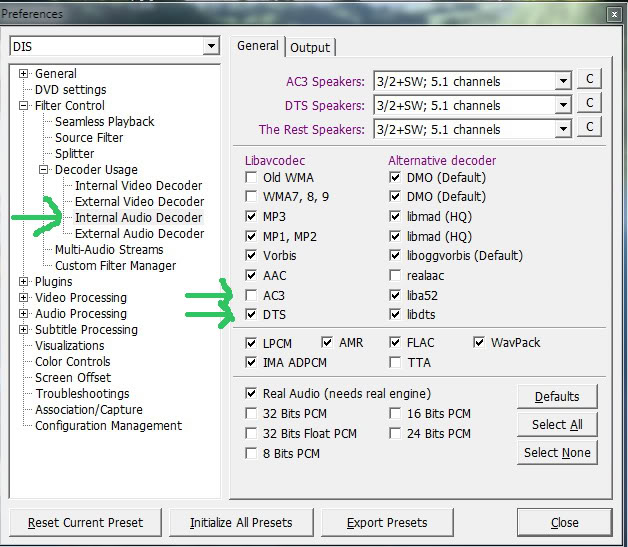
Task: Check the 32 Bits Float PCM option
Action: tap(251, 434)
